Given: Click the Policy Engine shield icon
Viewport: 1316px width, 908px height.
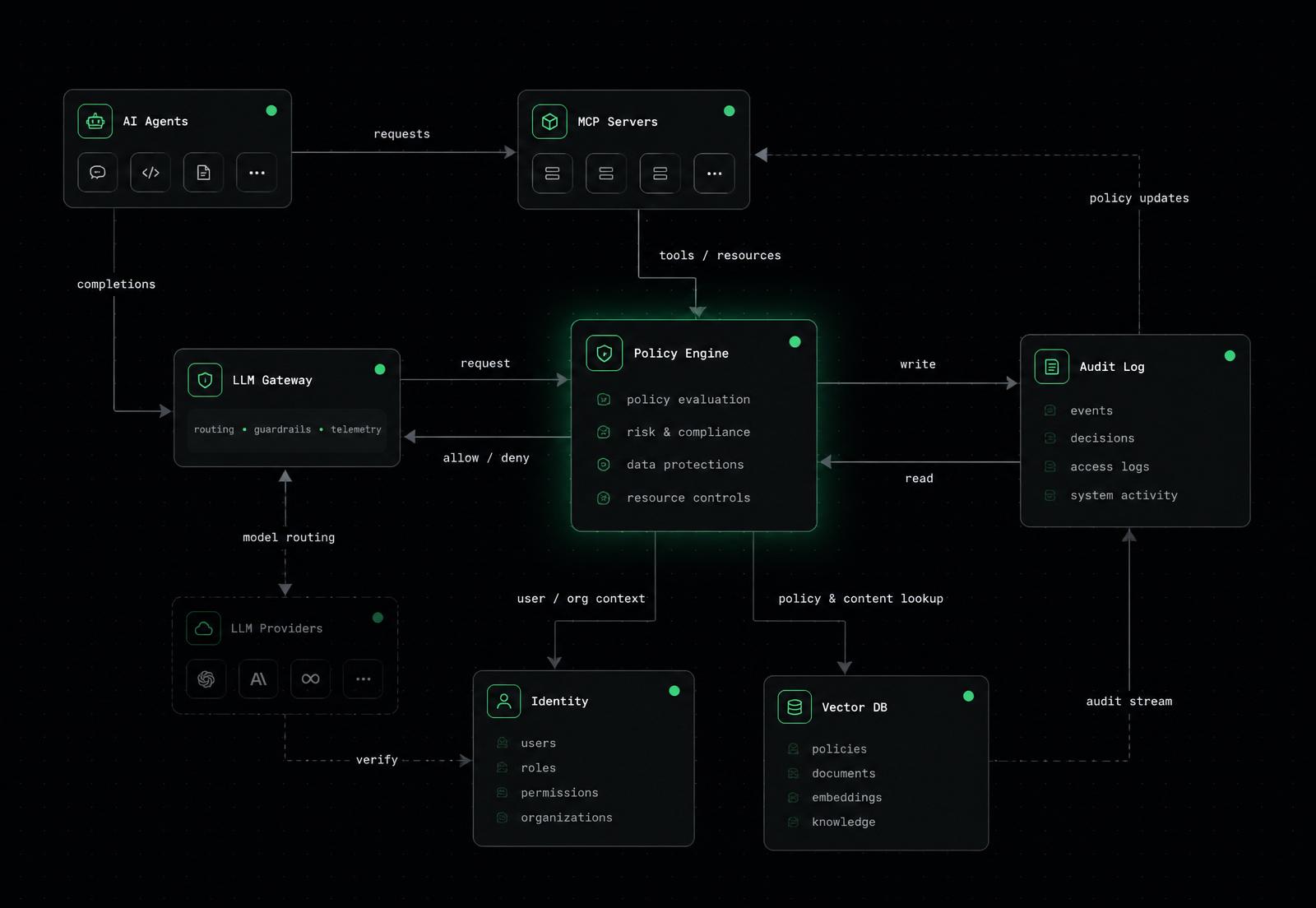Looking at the screenshot, I should point(604,353).
